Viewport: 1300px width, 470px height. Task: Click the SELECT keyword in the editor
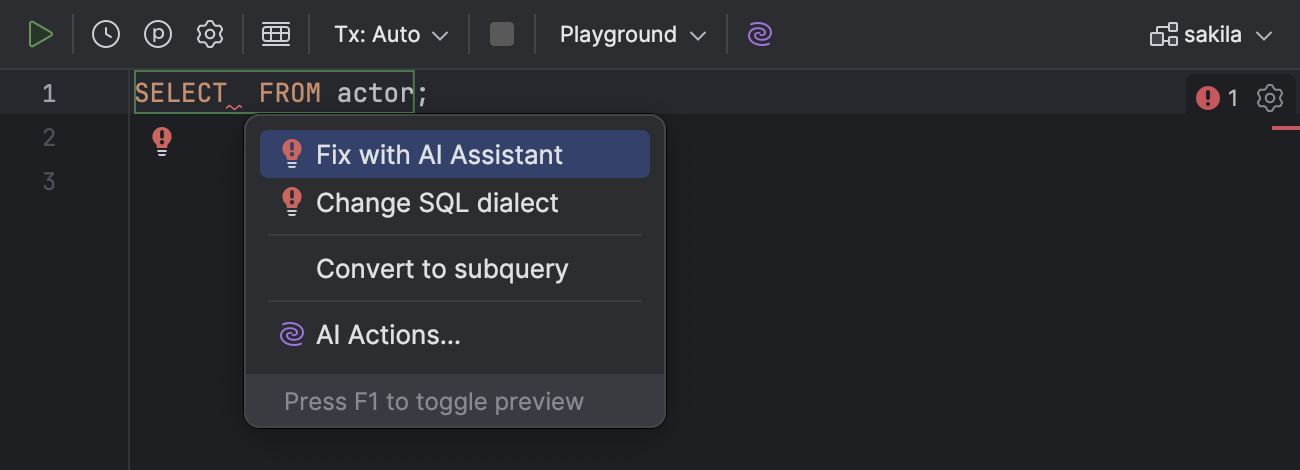(181, 94)
